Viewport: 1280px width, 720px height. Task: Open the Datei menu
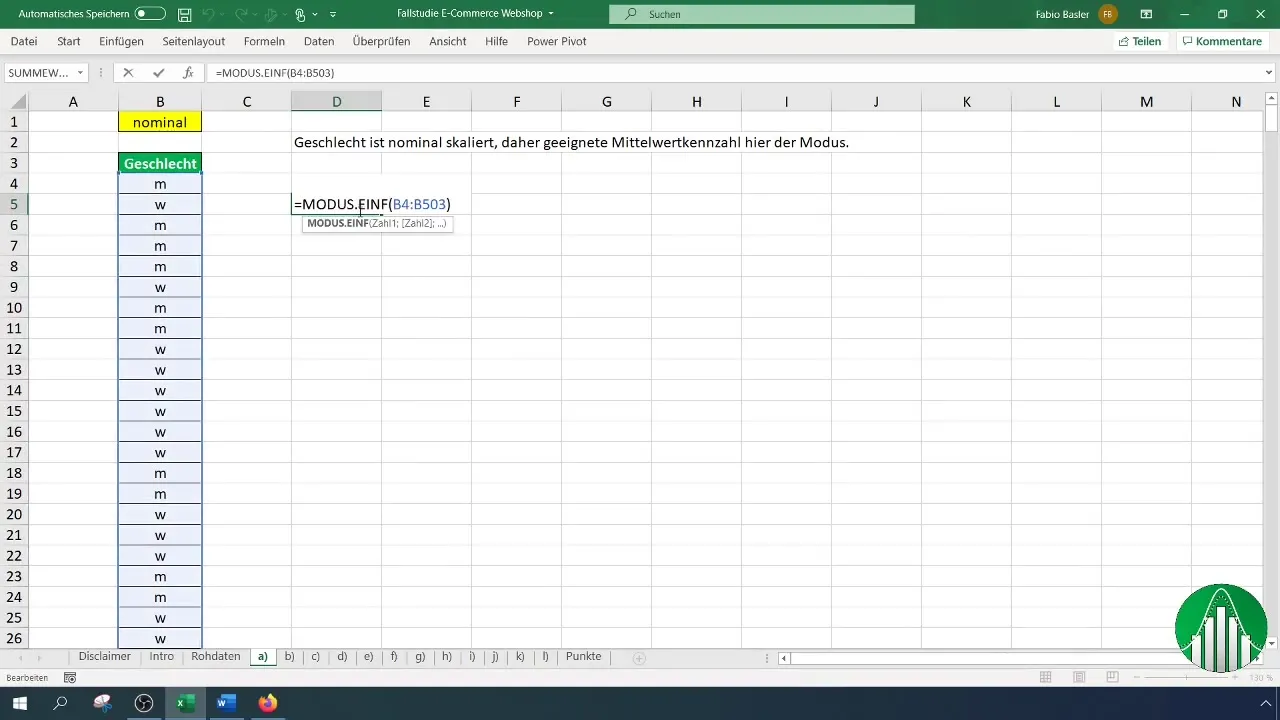(24, 41)
